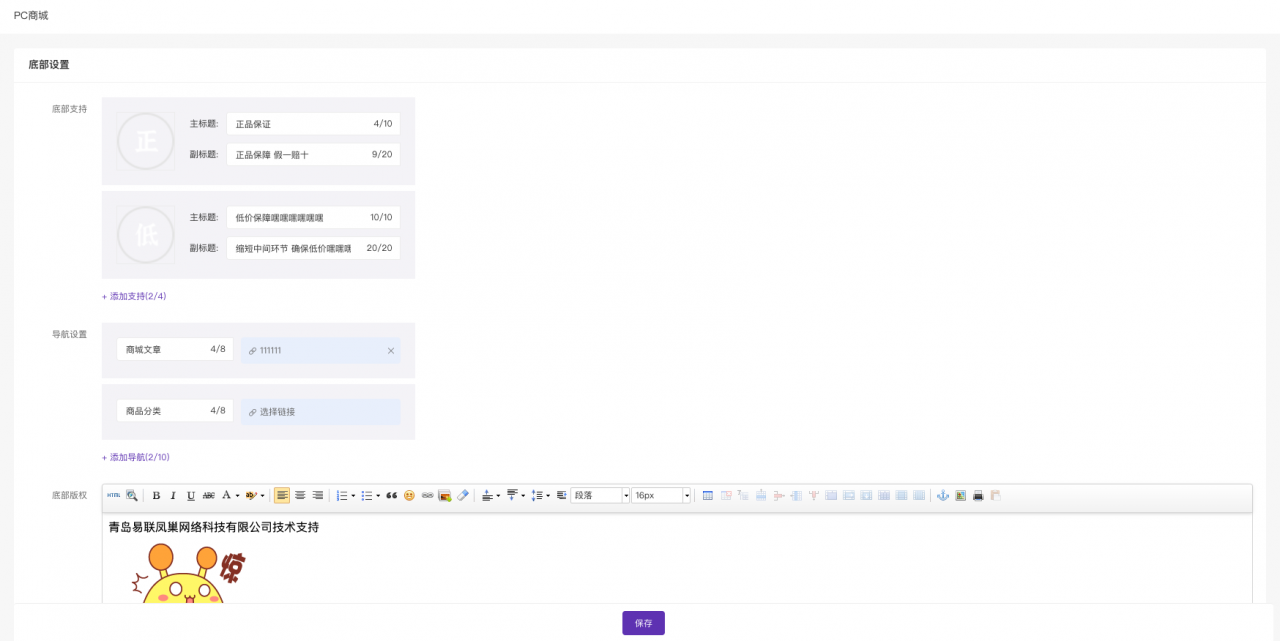
Task: Align text to the right
Action: tap(318, 495)
